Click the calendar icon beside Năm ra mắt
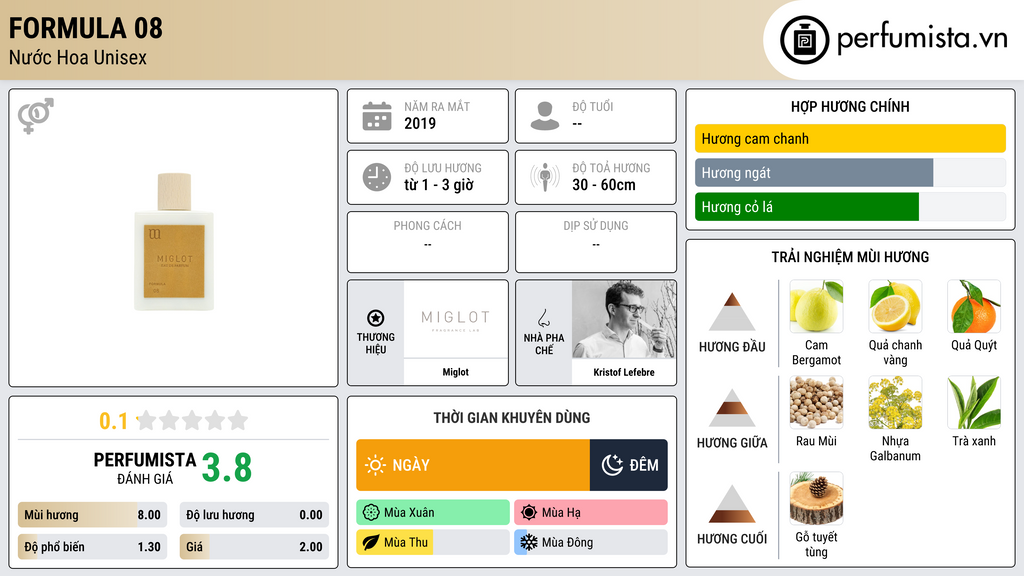This screenshot has width=1024, height=576. click(x=377, y=116)
